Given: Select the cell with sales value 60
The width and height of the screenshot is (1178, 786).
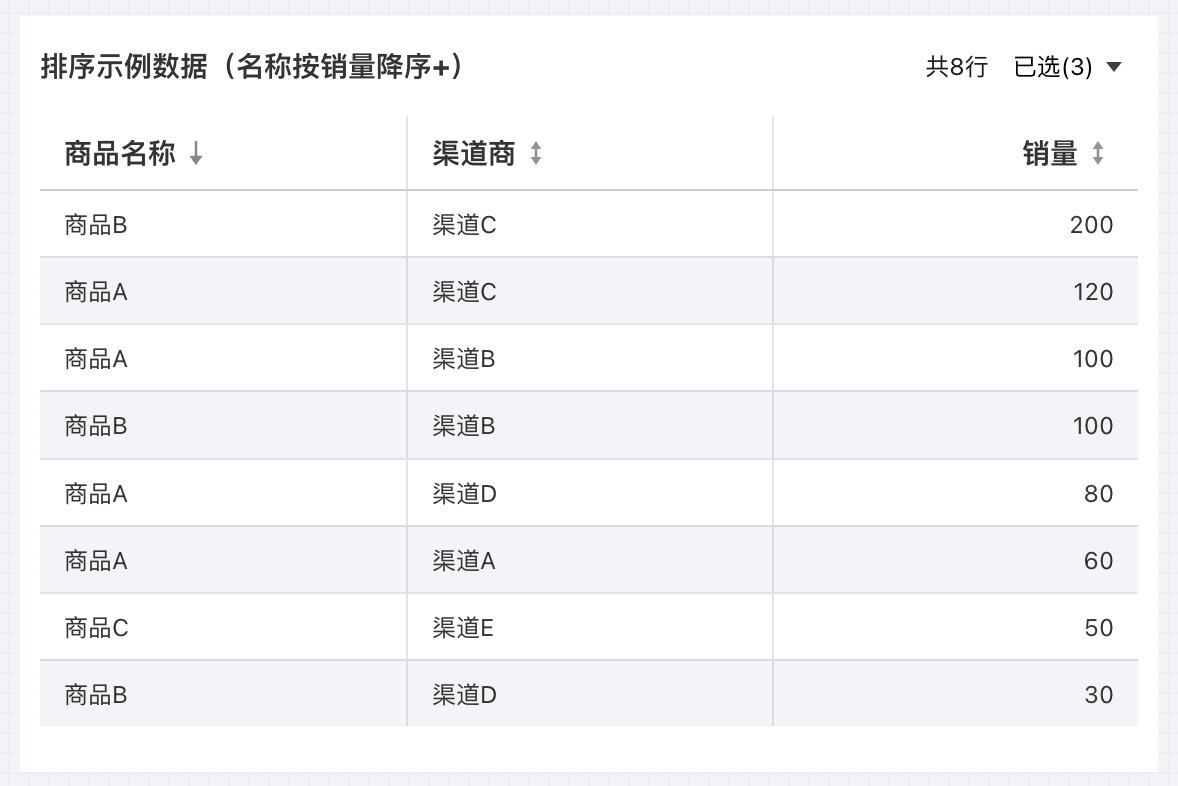Looking at the screenshot, I should (x=1098, y=561).
